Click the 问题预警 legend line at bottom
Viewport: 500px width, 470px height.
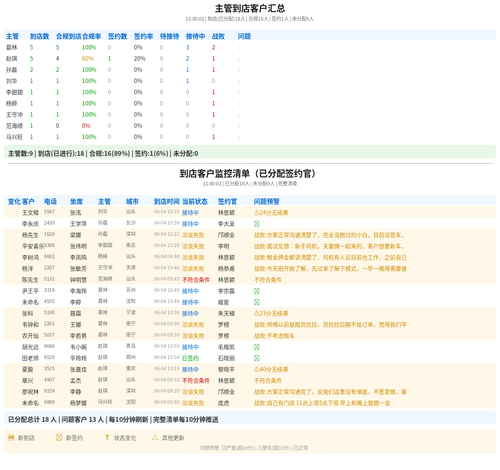coord(254,448)
